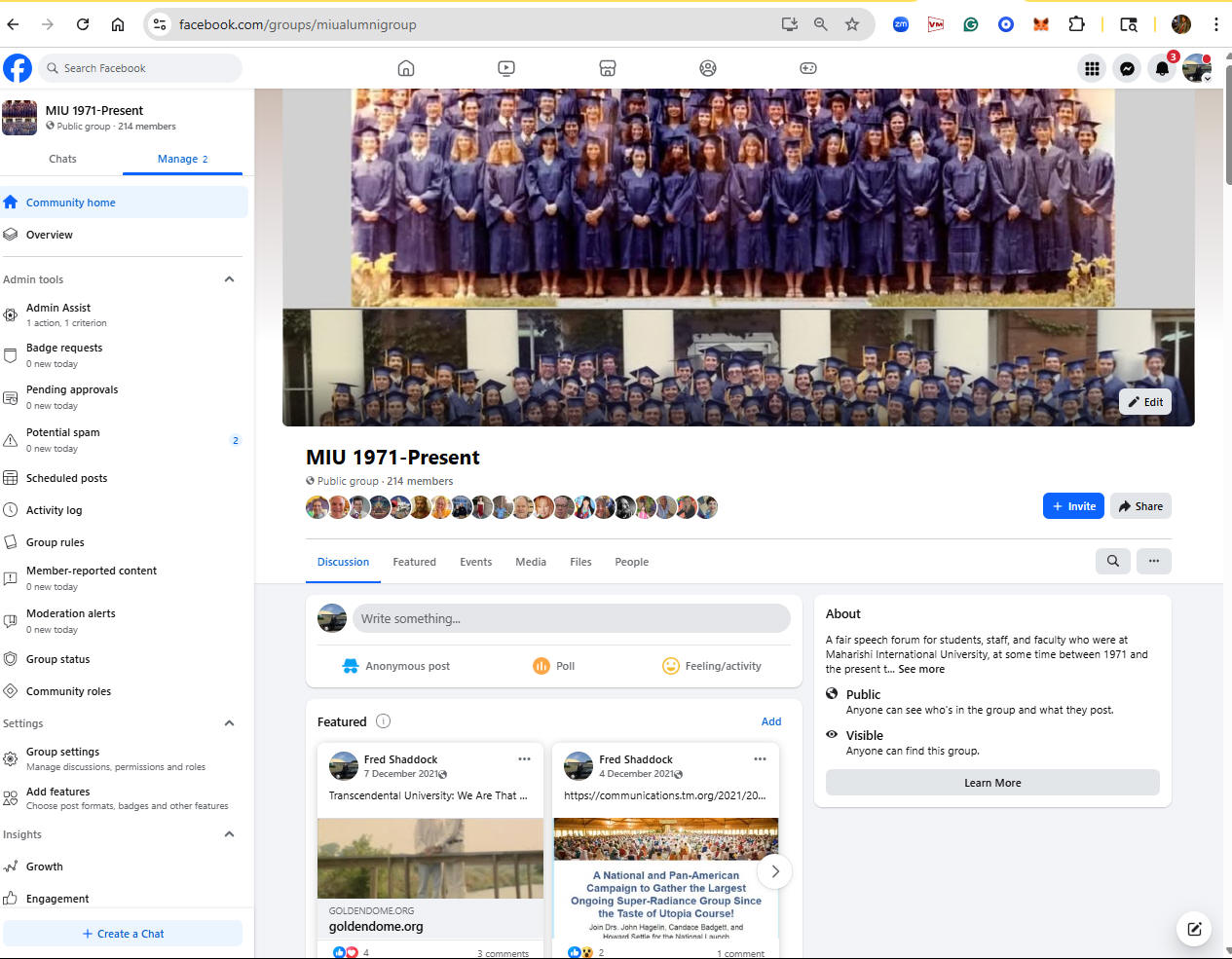Click the Grammarly extension icon
The width and height of the screenshot is (1232, 959).
coord(971,24)
